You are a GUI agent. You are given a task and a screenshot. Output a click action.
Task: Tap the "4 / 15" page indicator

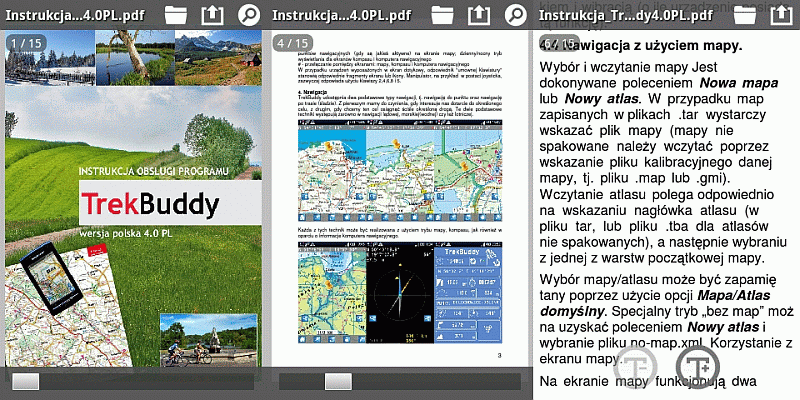pyautogui.click(x=292, y=43)
